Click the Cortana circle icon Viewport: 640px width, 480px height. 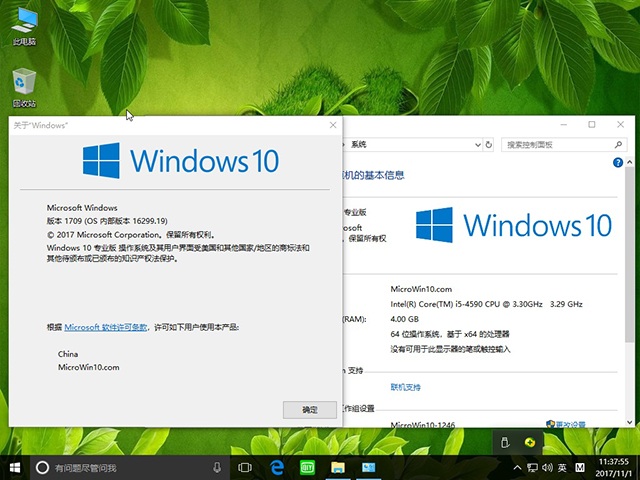(x=42, y=468)
